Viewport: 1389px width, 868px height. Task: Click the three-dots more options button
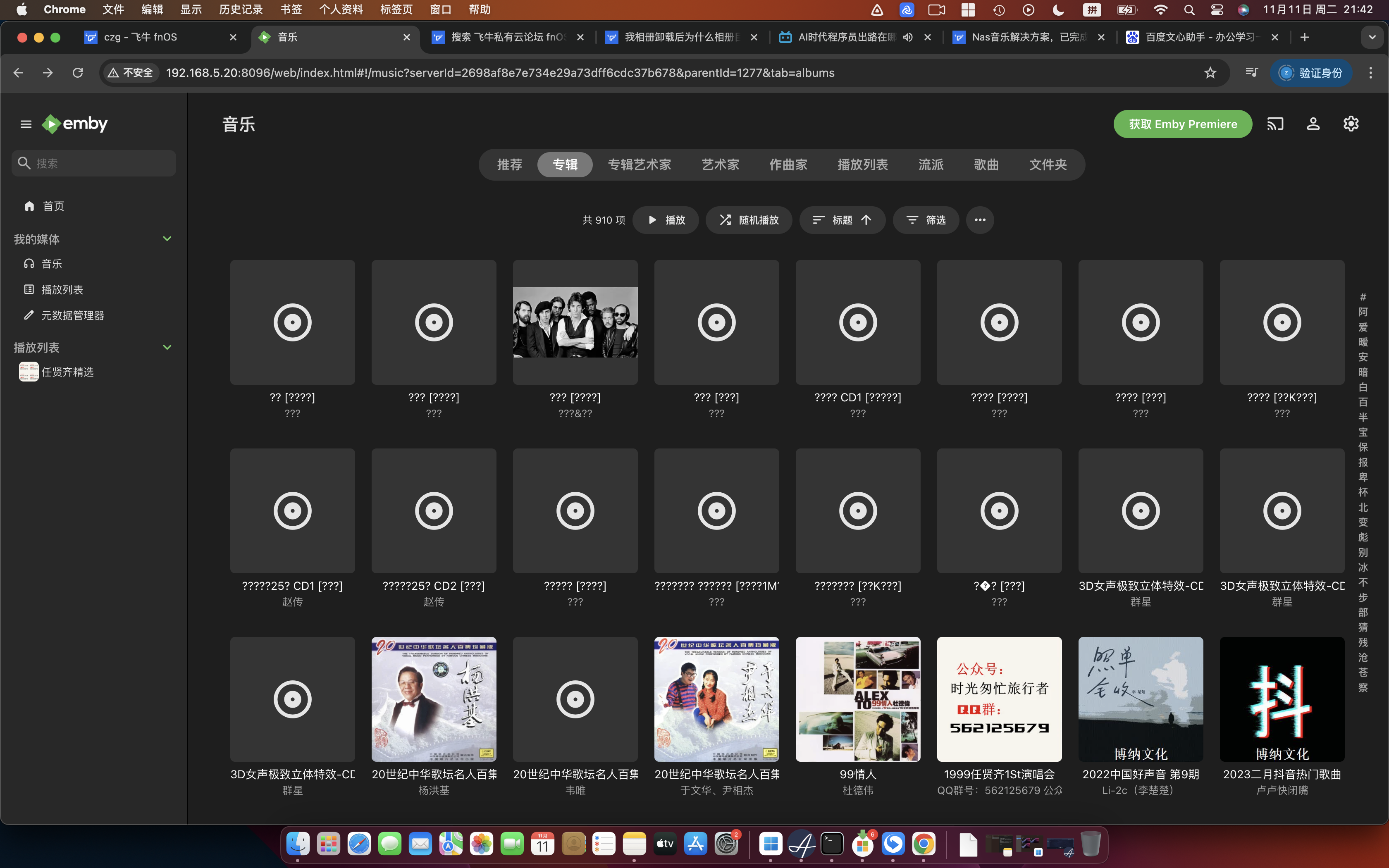pyautogui.click(x=980, y=220)
